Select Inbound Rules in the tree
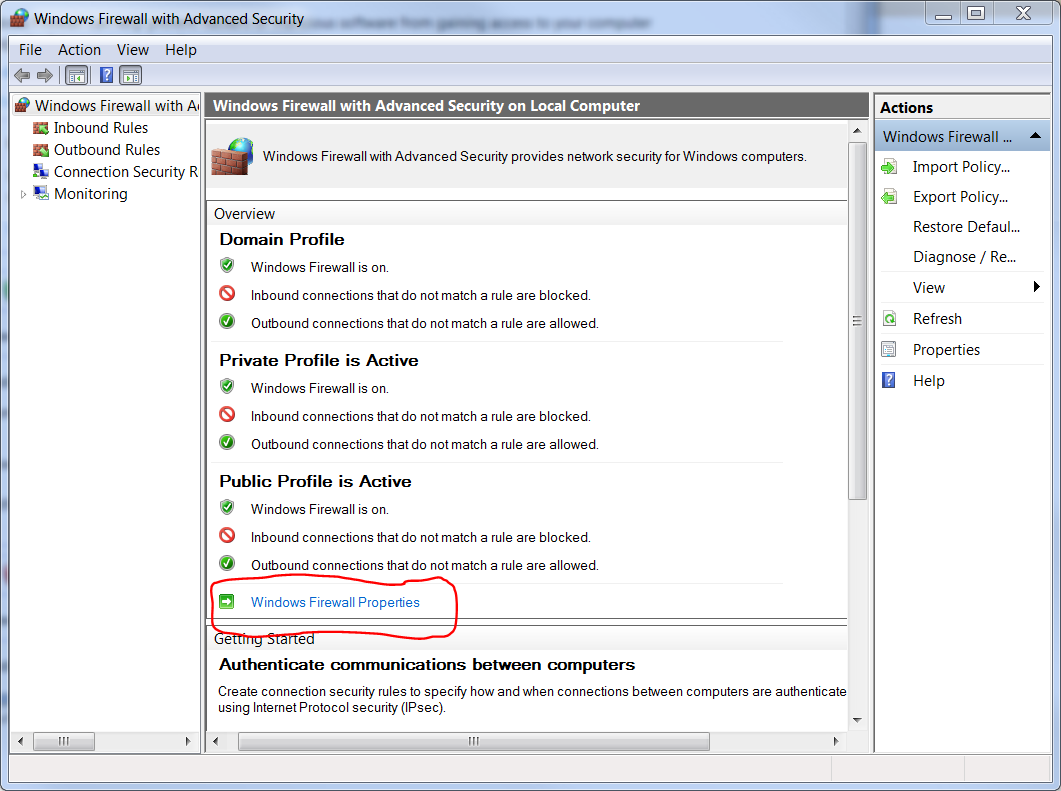The width and height of the screenshot is (1061, 791). [x=101, y=128]
